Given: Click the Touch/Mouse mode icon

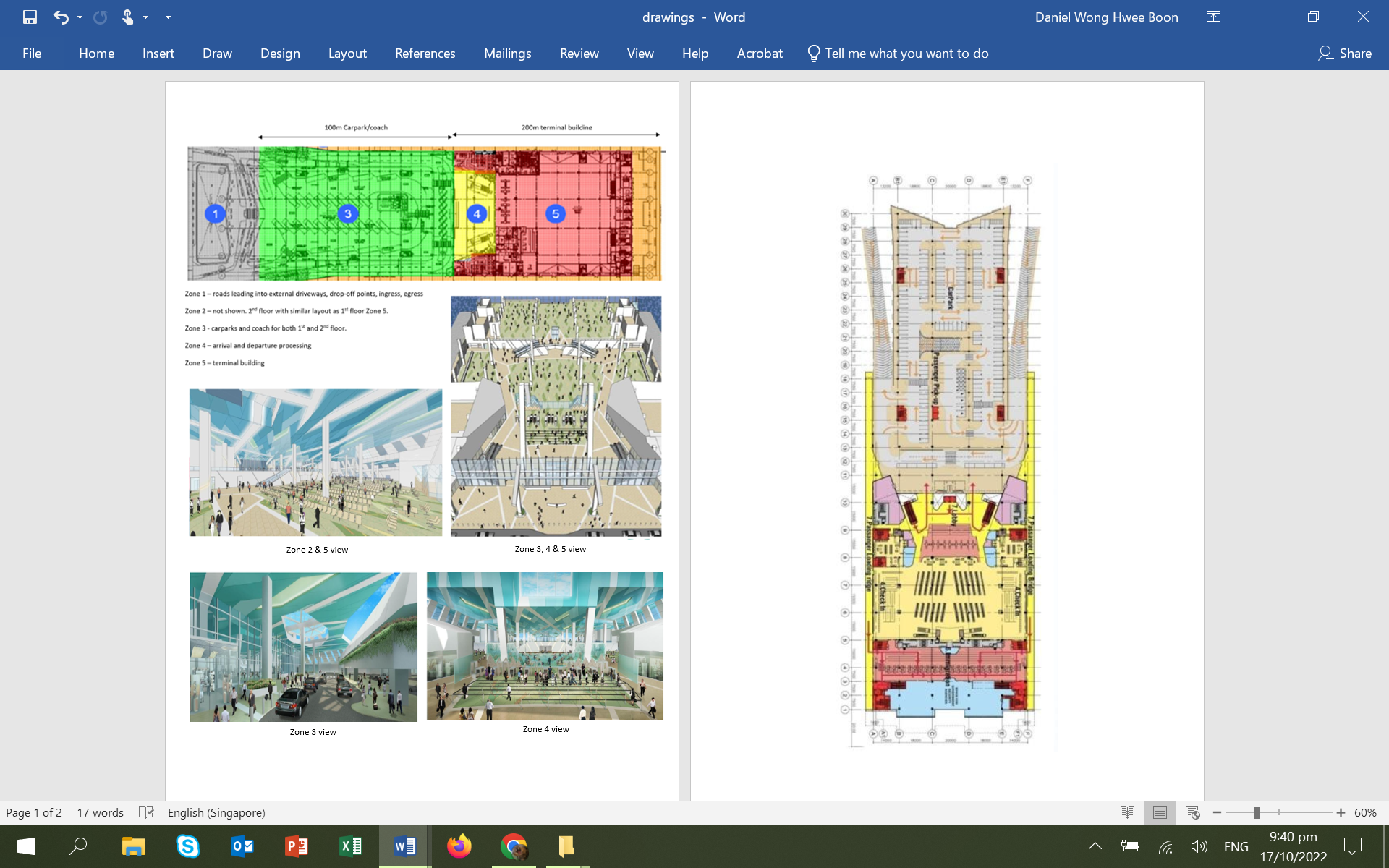Looking at the screenshot, I should (127, 17).
